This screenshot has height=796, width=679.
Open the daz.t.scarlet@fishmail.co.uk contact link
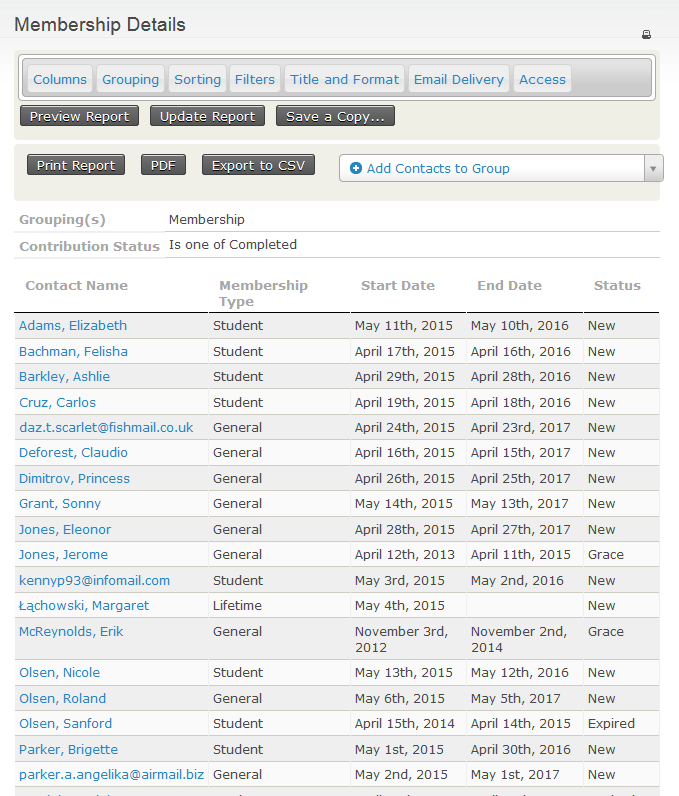click(x=106, y=427)
